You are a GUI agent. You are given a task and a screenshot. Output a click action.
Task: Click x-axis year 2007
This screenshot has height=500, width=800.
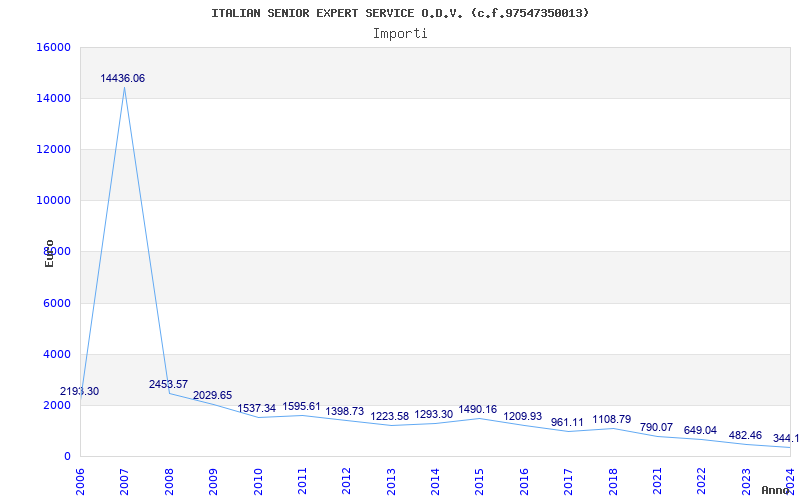point(124,481)
